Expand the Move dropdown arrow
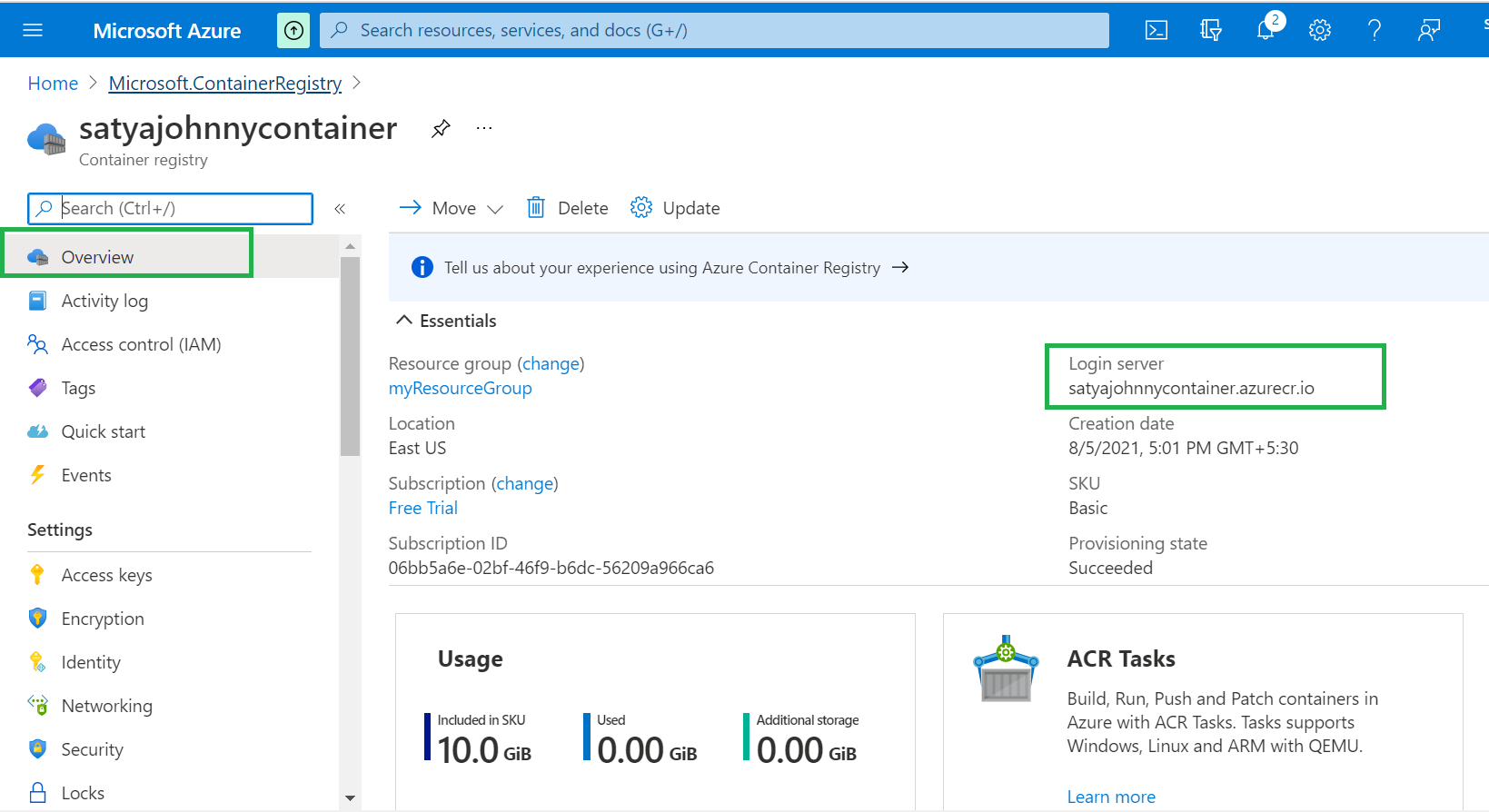This screenshot has width=1489, height=812. 495,209
